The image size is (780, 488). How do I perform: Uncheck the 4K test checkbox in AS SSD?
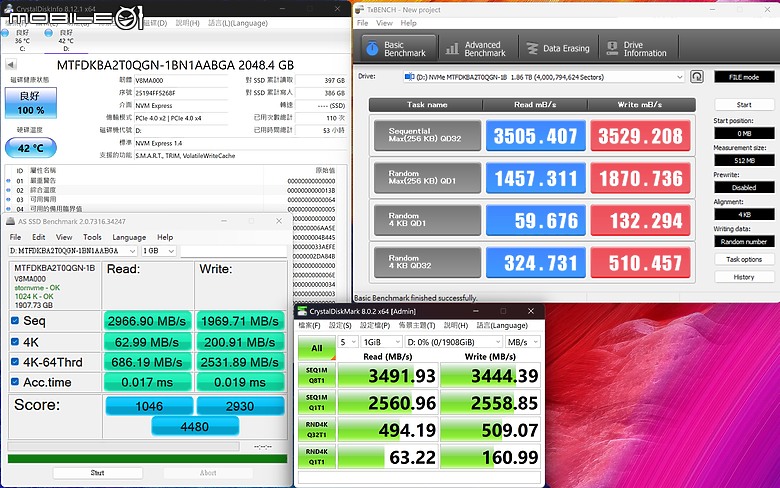point(15,342)
